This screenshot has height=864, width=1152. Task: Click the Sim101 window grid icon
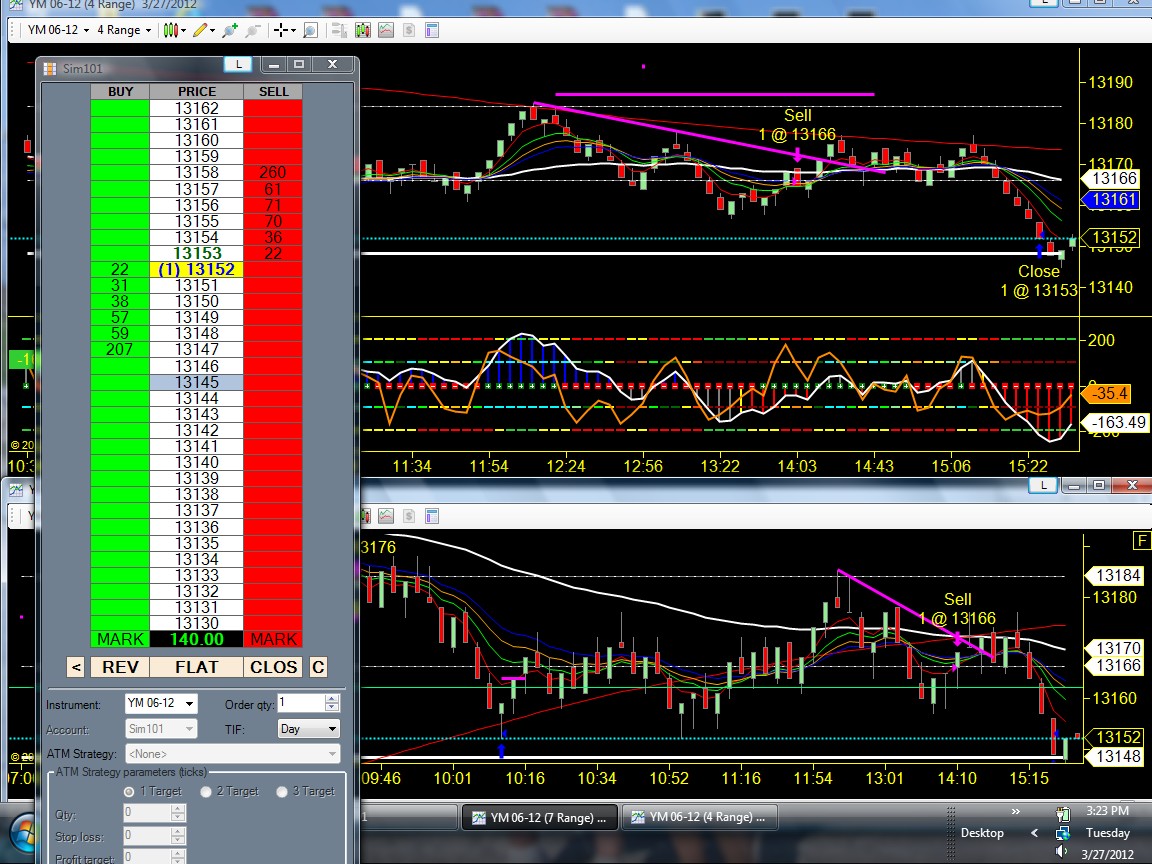tap(50, 68)
